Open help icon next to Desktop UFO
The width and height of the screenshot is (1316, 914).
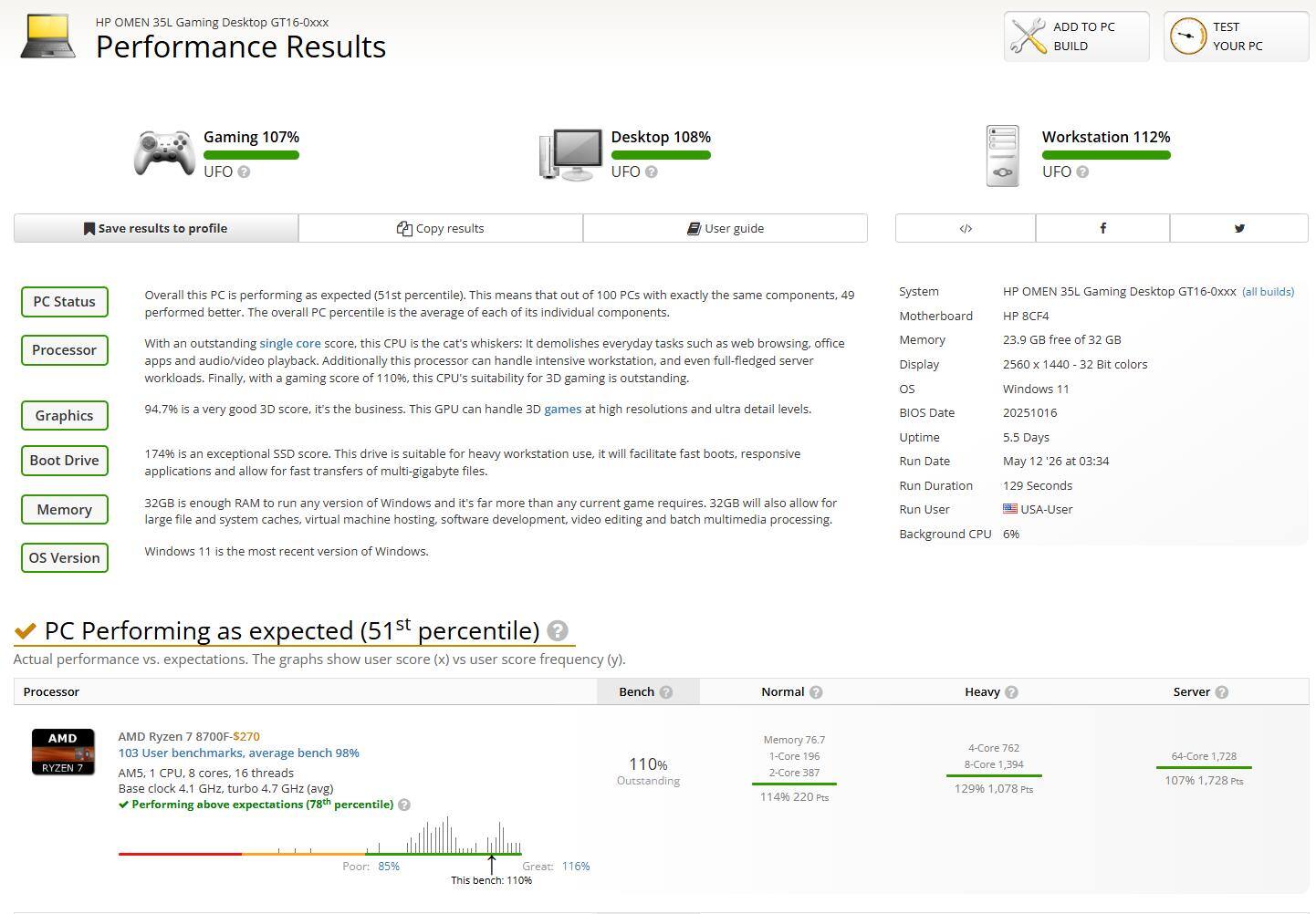[652, 171]
